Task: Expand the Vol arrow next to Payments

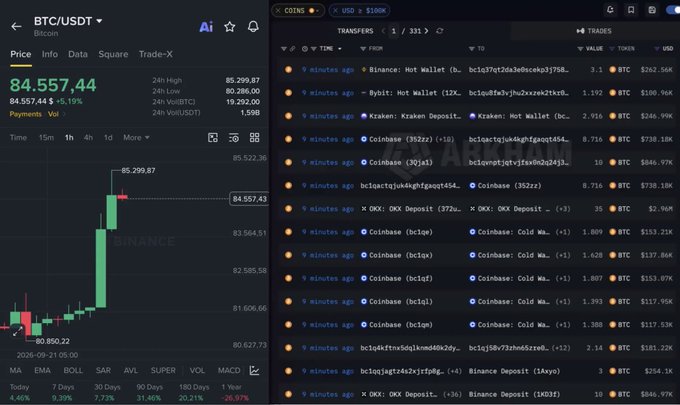Action: click(x=64, y=114)
